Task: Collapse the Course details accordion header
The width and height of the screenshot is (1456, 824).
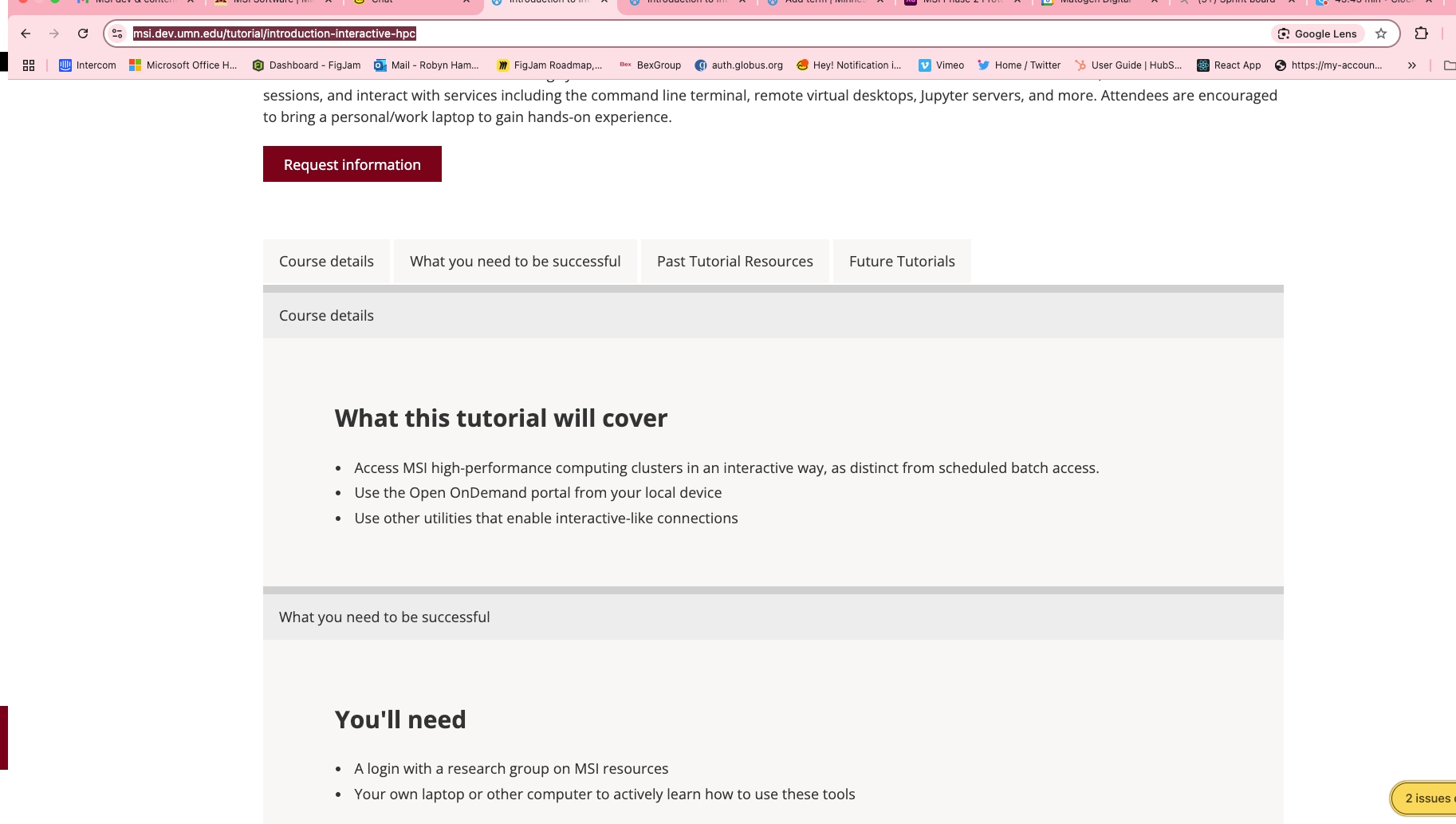Action: click(x=773, y=316)
